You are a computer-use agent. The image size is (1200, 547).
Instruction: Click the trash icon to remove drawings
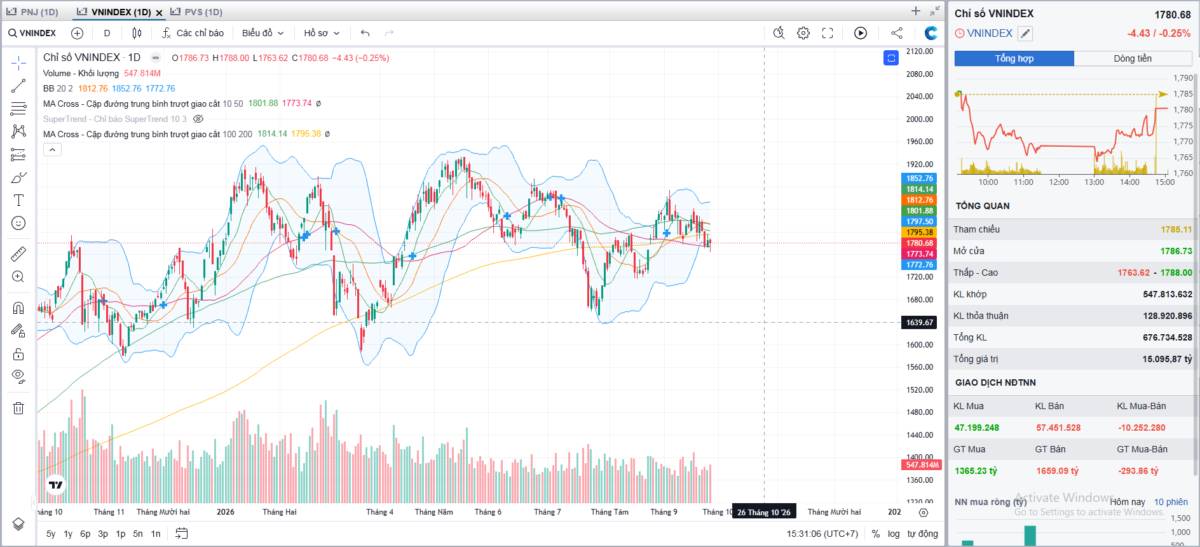18,407
